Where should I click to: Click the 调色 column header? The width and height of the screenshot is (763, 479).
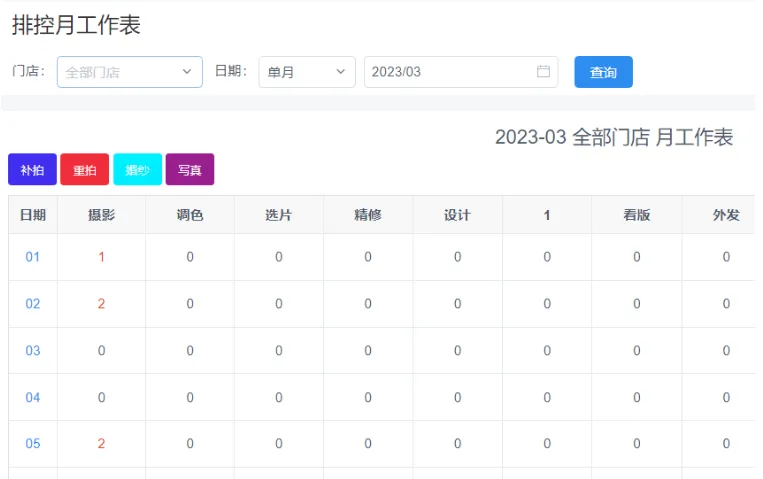pyautogui.click(x=190, y=215)
